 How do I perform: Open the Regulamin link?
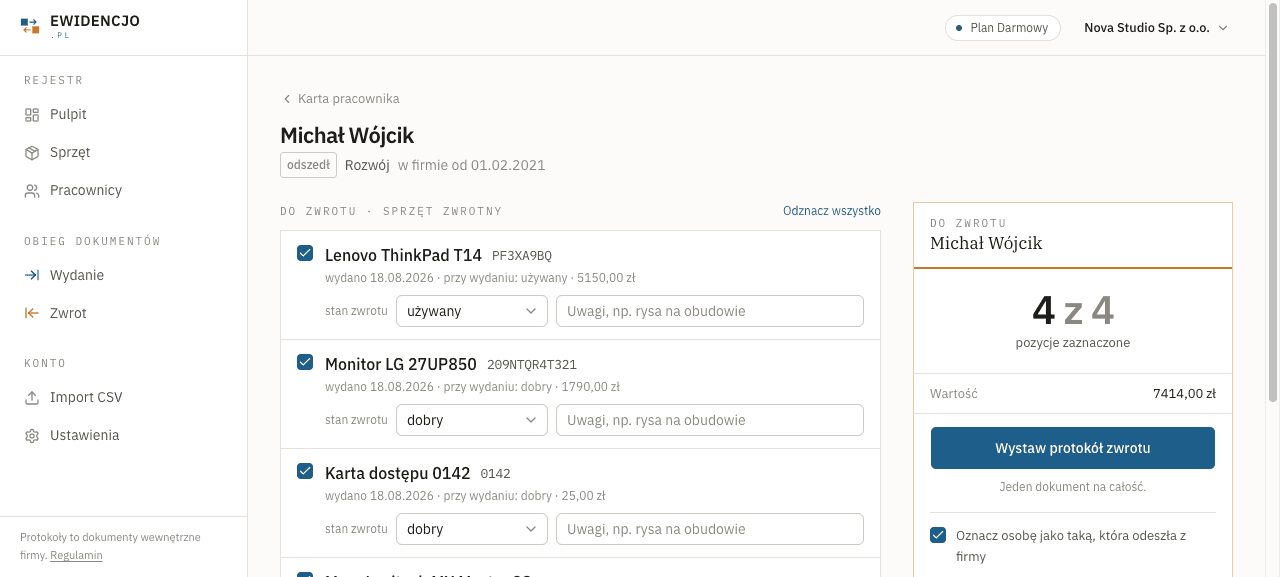click(x=76, y=555)
